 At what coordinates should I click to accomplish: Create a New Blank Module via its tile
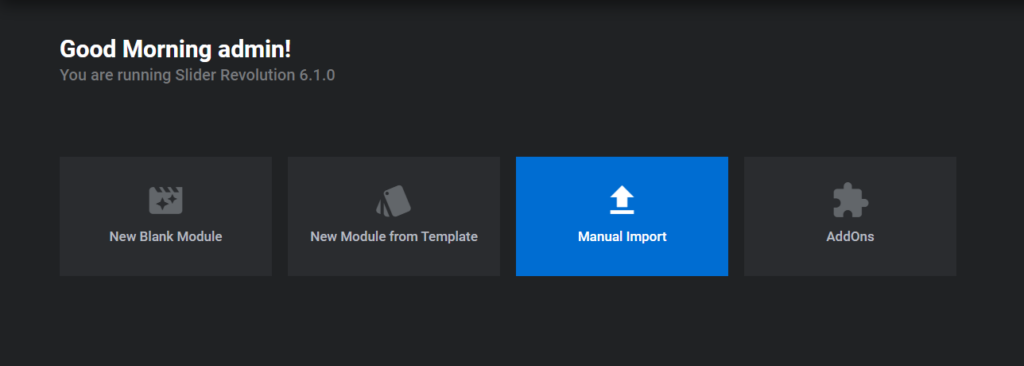[166, 216]
